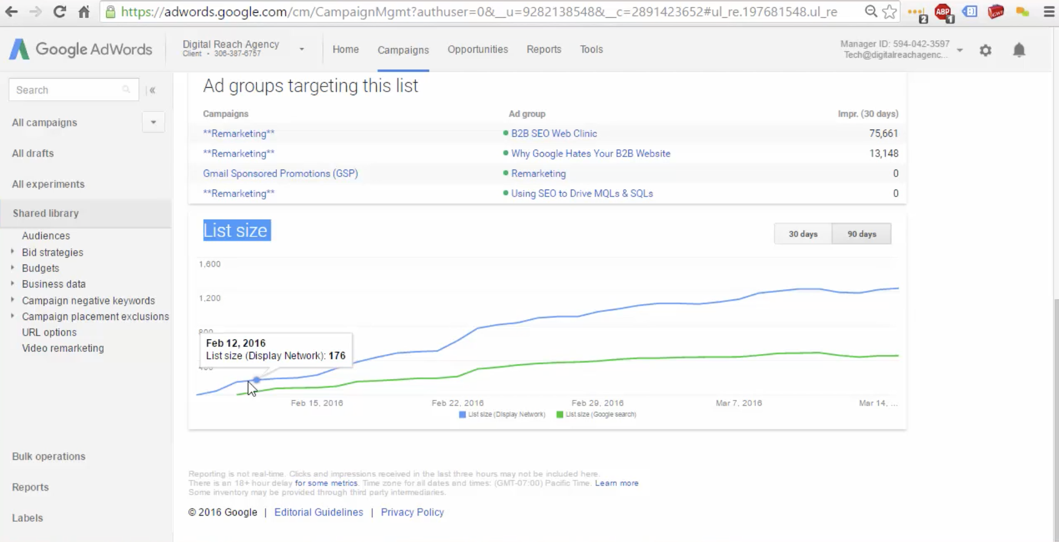Click the green lock icon in address bar
This screenshot has height=542, width=1059.
pyautogui.click(x=110, y=11)
